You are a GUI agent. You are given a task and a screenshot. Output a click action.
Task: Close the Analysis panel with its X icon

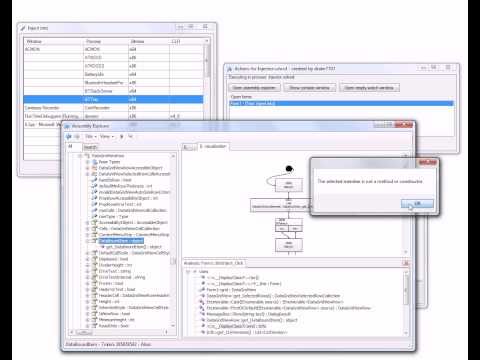coord(406,263)
